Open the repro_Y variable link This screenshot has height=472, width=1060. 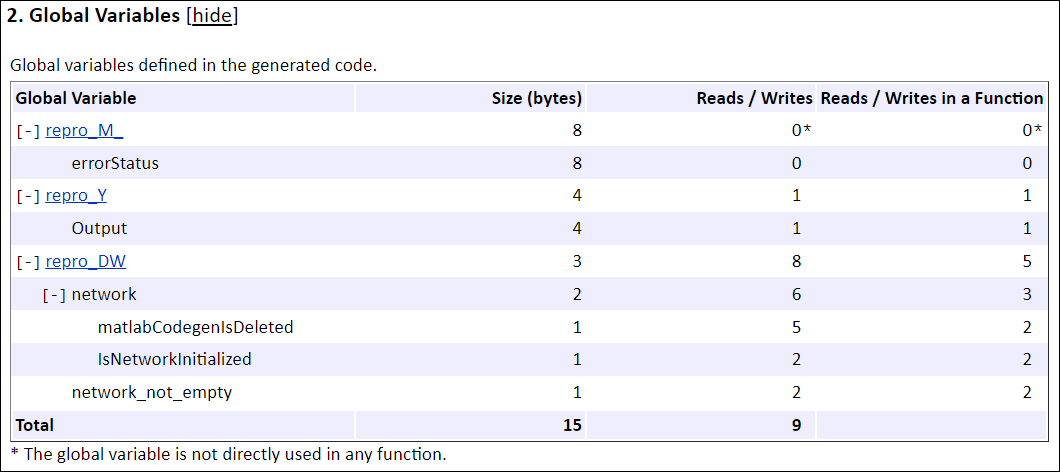76,196
